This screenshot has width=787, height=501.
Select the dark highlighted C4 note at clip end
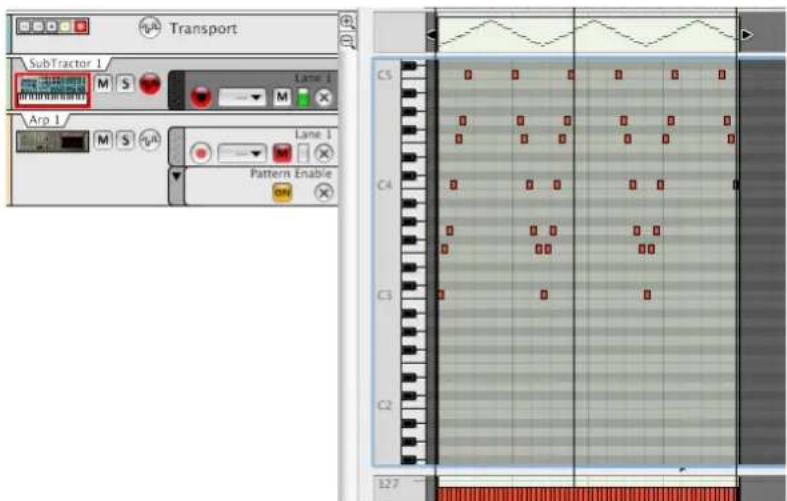click(x=736, y=185)
